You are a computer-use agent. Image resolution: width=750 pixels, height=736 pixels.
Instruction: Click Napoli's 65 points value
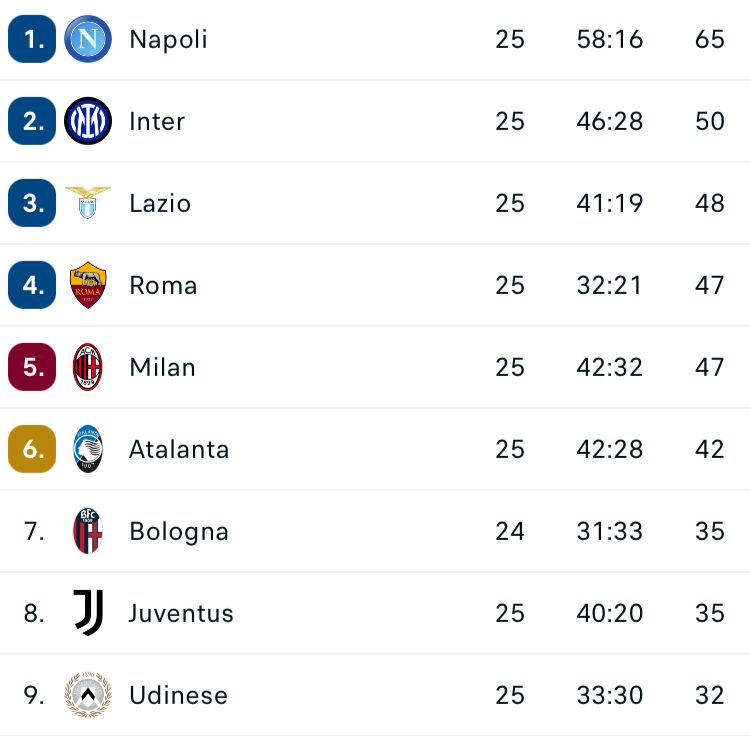click(x=709, y=40)
